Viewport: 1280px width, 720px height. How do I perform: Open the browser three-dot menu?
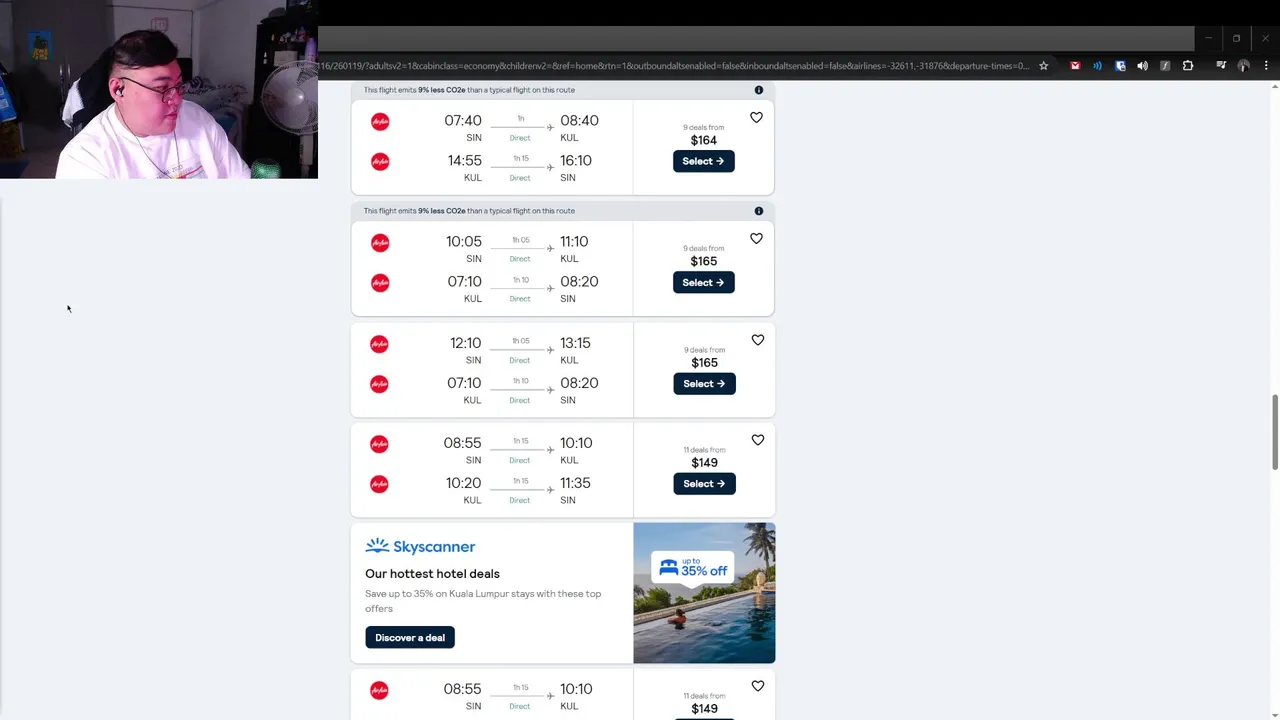coord(1266,66)
